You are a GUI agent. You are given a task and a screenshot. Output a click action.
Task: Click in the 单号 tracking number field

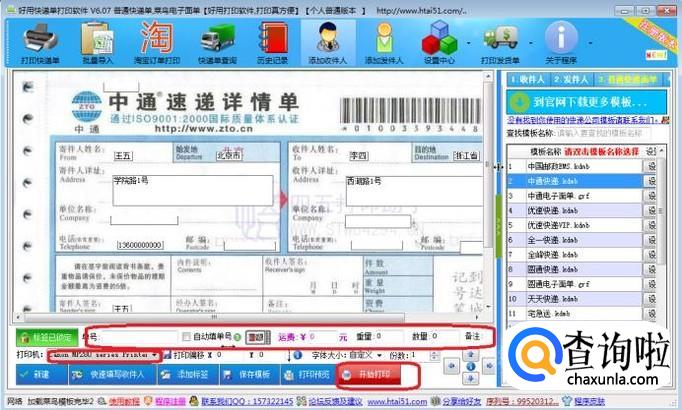coord(140,337)
